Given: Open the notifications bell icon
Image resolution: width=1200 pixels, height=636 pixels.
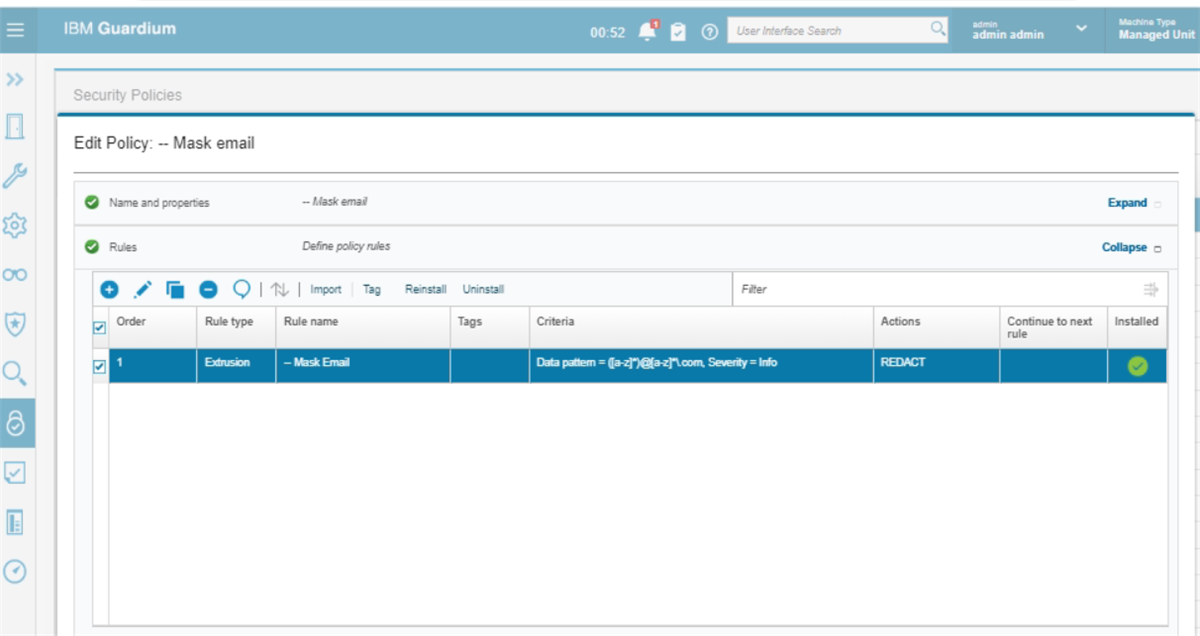Looking at the screenshot, I should pyautogui.click(x=645, y=29).
